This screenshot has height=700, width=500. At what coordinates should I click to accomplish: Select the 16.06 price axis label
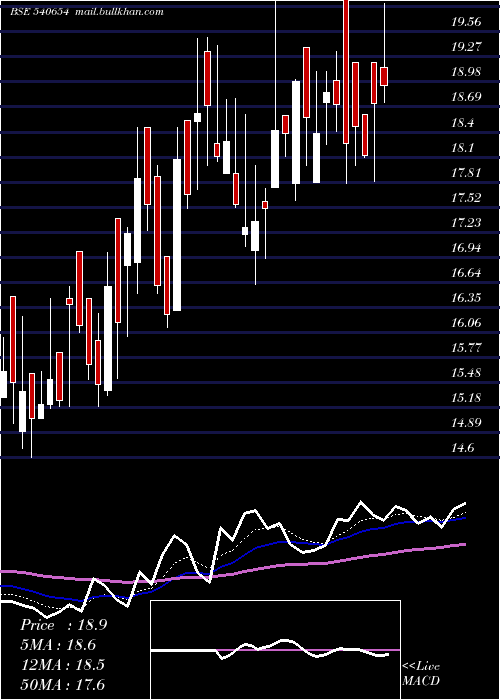[466, 323]
